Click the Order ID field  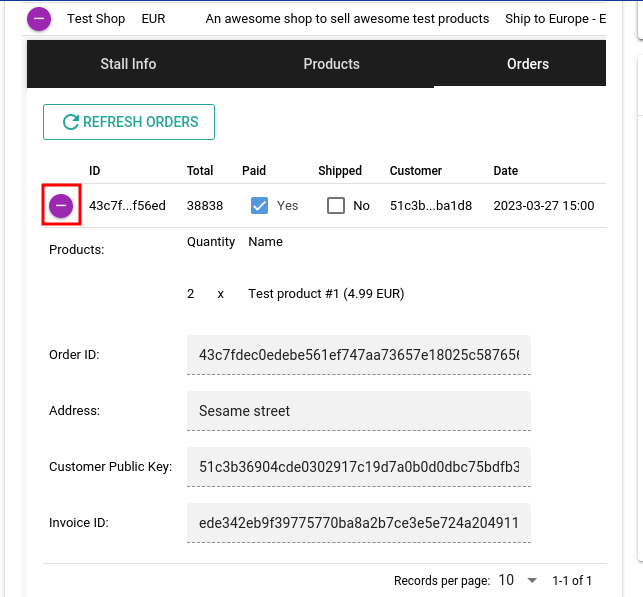[x=358, y=355]
